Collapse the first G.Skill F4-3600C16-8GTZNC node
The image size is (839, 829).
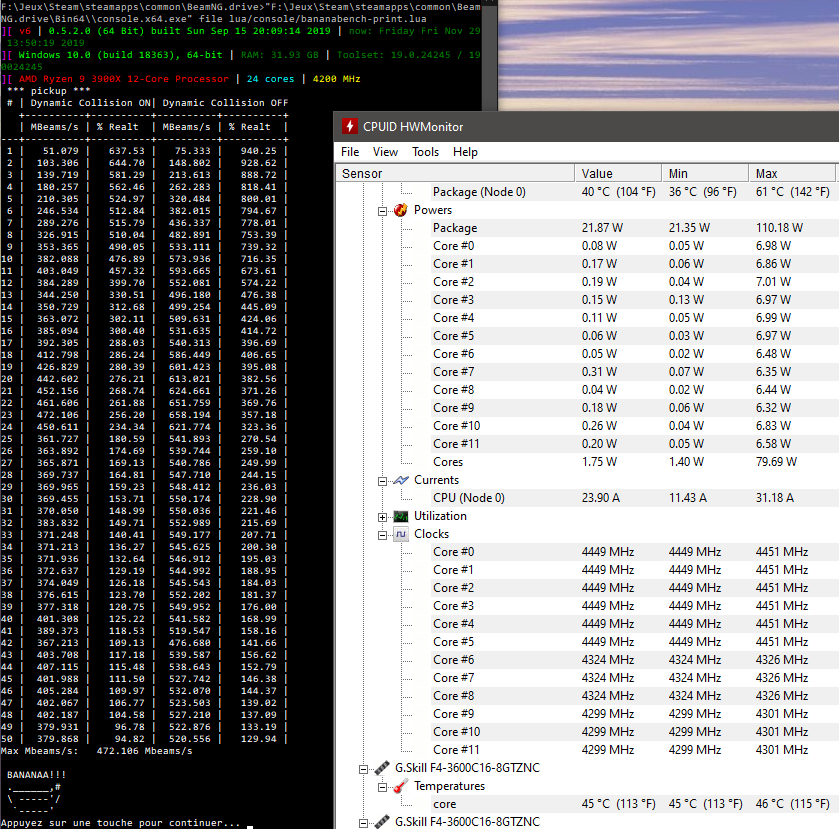tap(363, 769)
